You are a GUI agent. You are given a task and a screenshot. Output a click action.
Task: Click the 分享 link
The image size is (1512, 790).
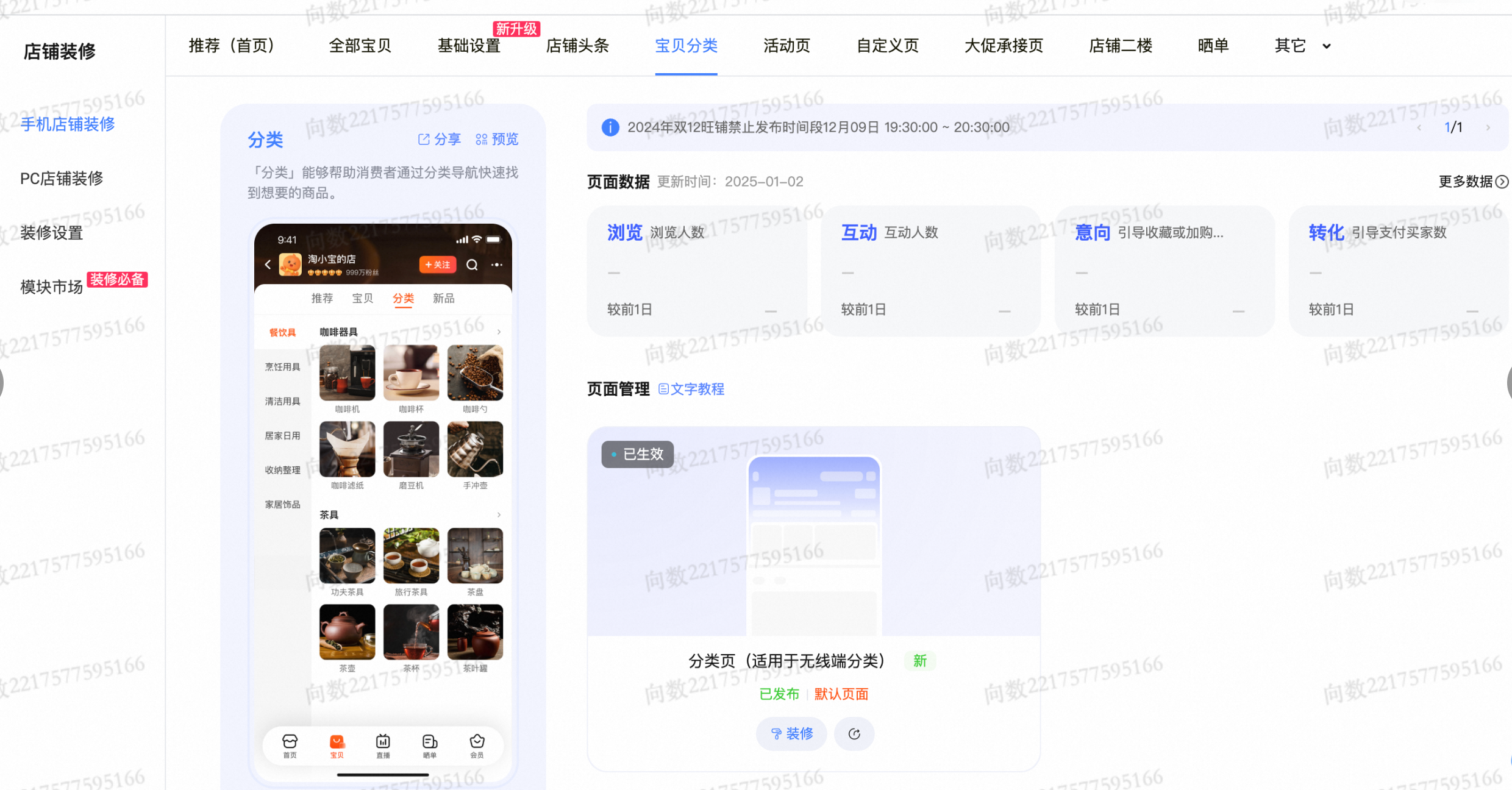point(440,140)
